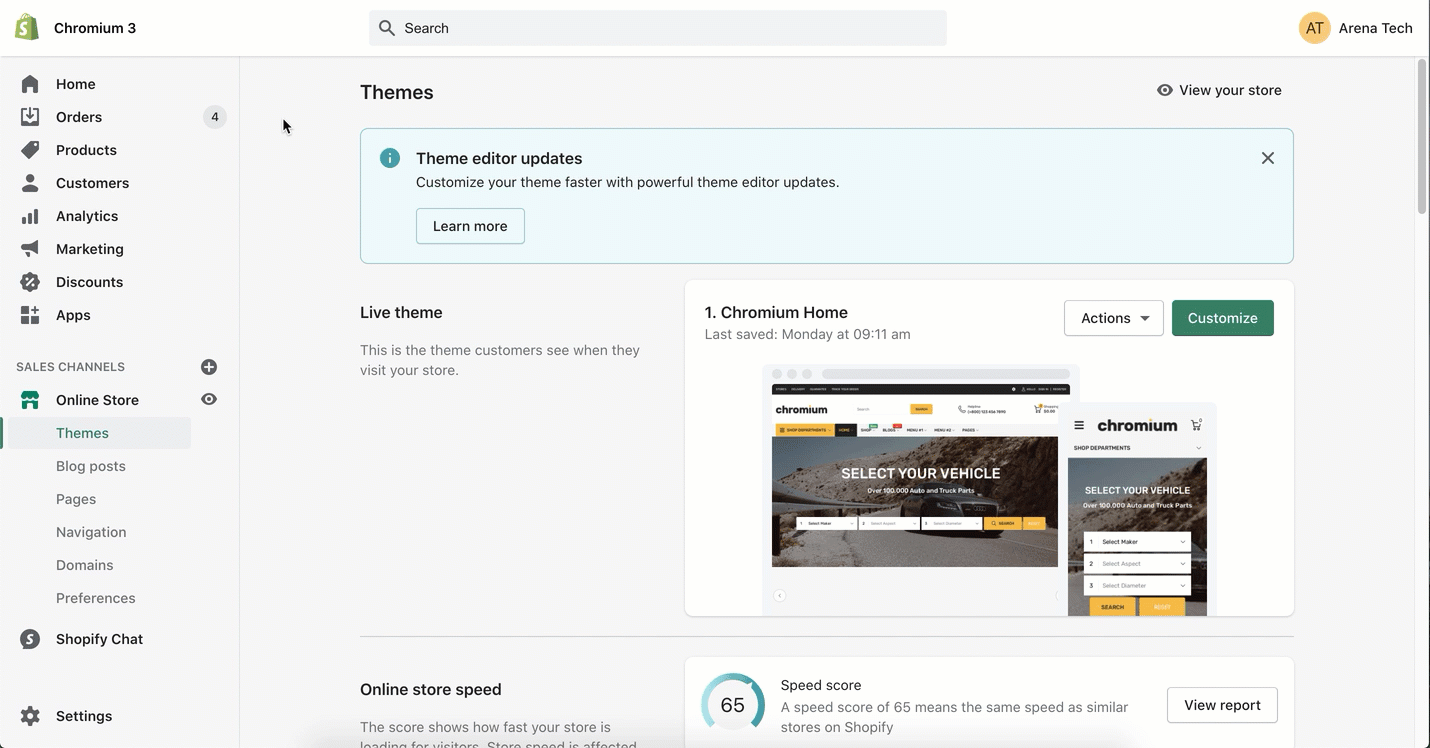The width and height of the screenshot is (1430, 748).
Task: Click the Online Store storefront icon
Action: (30, 400)
